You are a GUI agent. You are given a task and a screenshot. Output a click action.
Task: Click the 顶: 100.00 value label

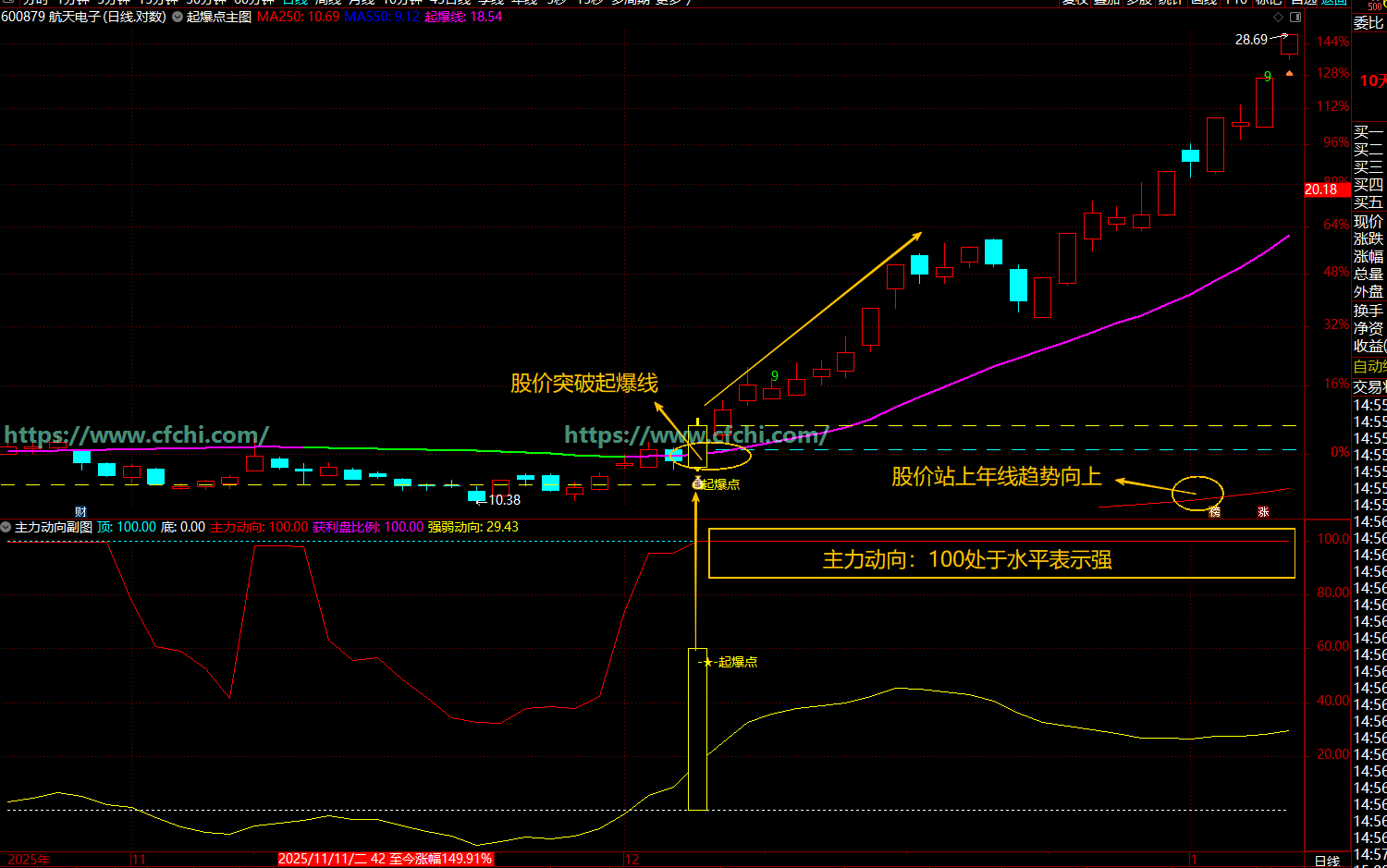127,527
